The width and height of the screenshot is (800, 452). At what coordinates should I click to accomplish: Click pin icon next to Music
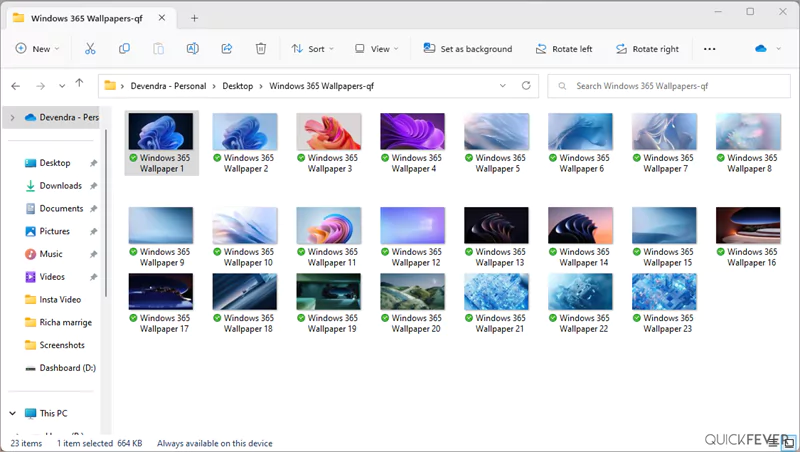coord(93,254)
